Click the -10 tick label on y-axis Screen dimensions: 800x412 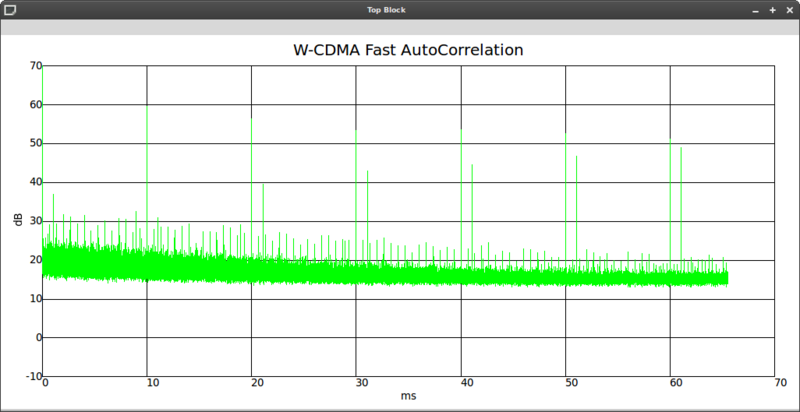click(x=33, y=377)
